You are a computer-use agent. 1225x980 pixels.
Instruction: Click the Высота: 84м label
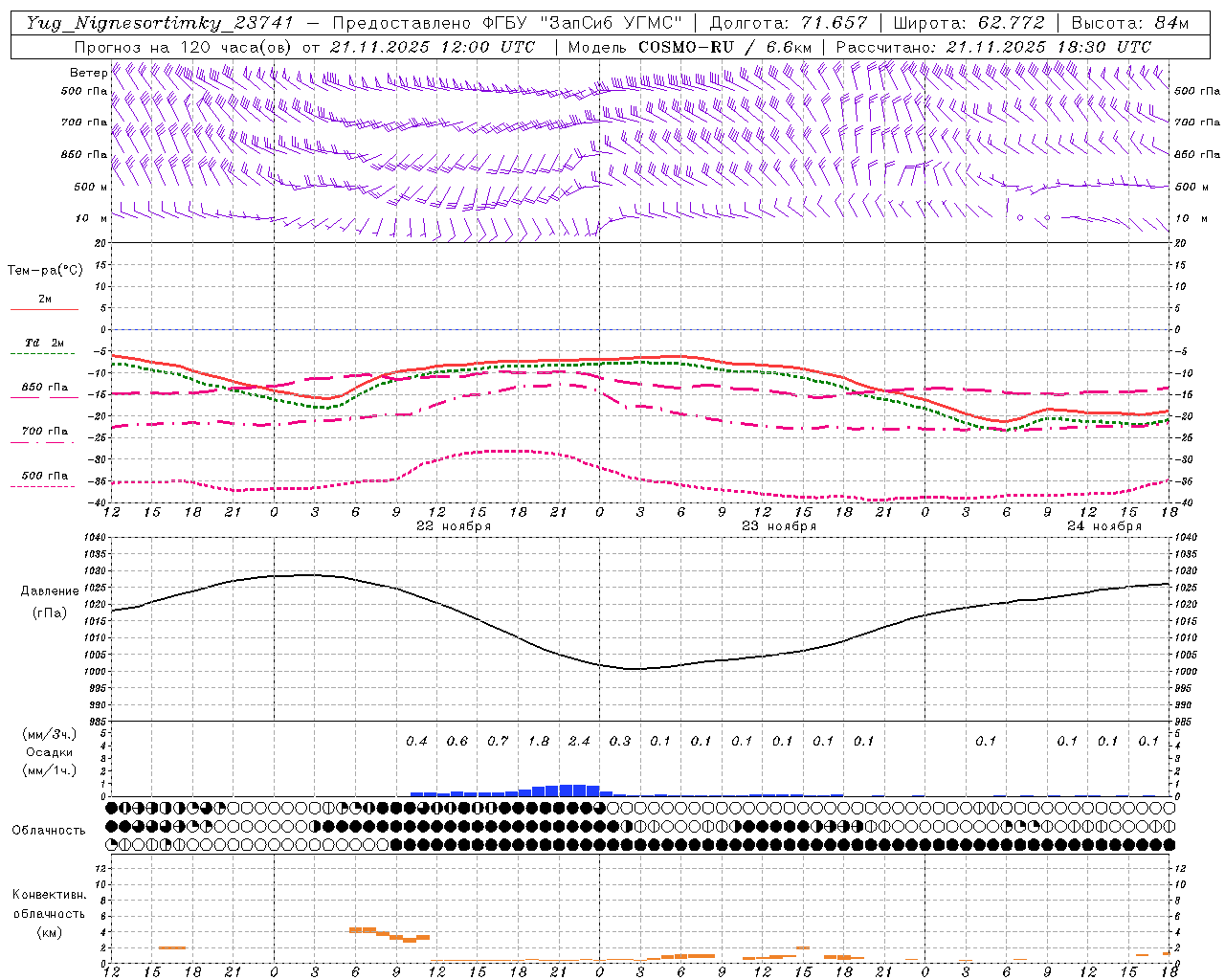[1129, 23]
